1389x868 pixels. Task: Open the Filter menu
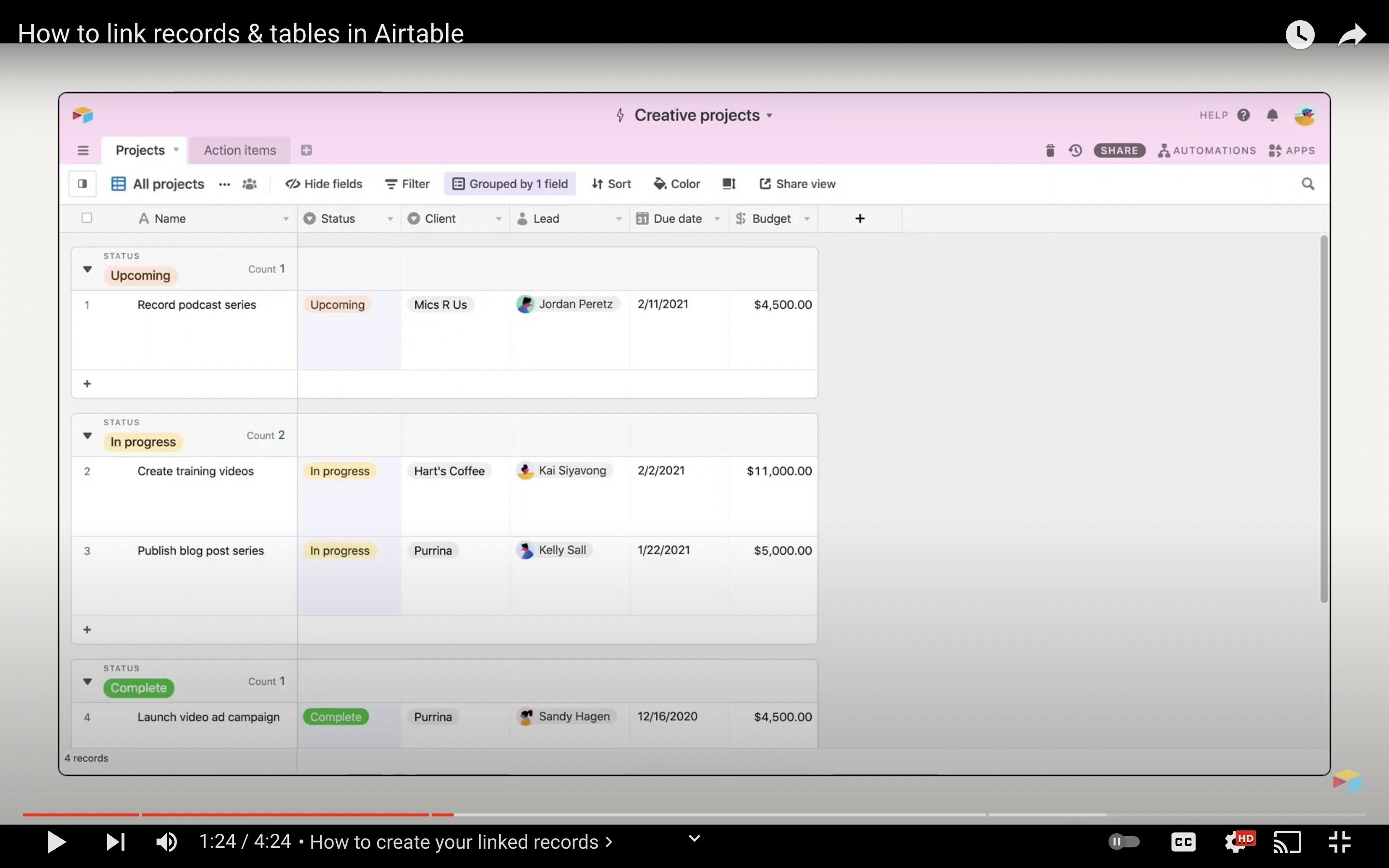407,184
